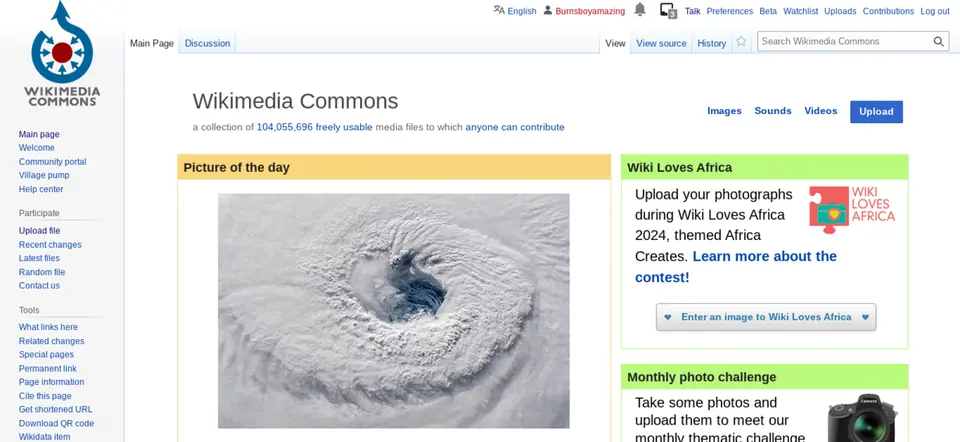Open the Uploads link
Image resolution: width=960 pixels, height=442 pixels.
tap(840, 11)
